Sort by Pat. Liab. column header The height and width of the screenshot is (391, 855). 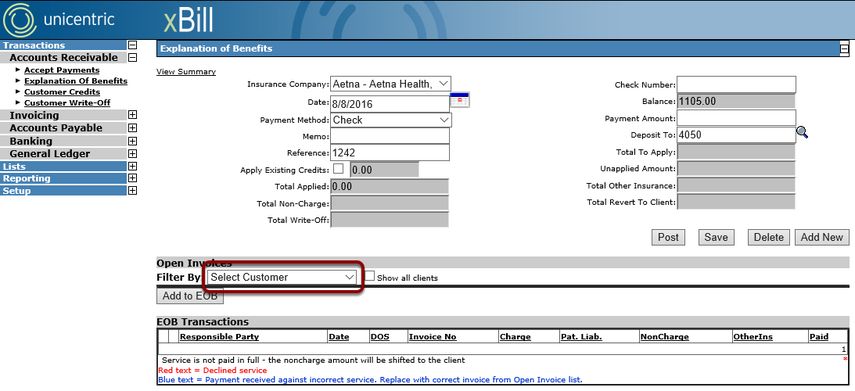(581, 336)
